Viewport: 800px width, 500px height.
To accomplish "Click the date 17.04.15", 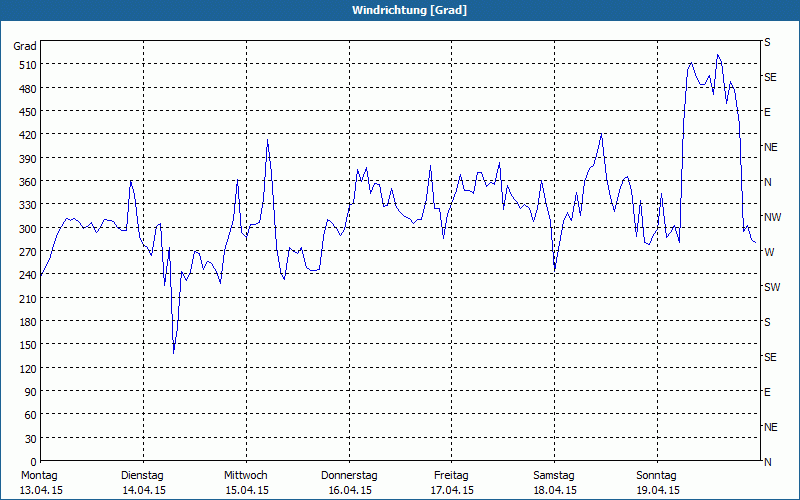I will [452, 490].
